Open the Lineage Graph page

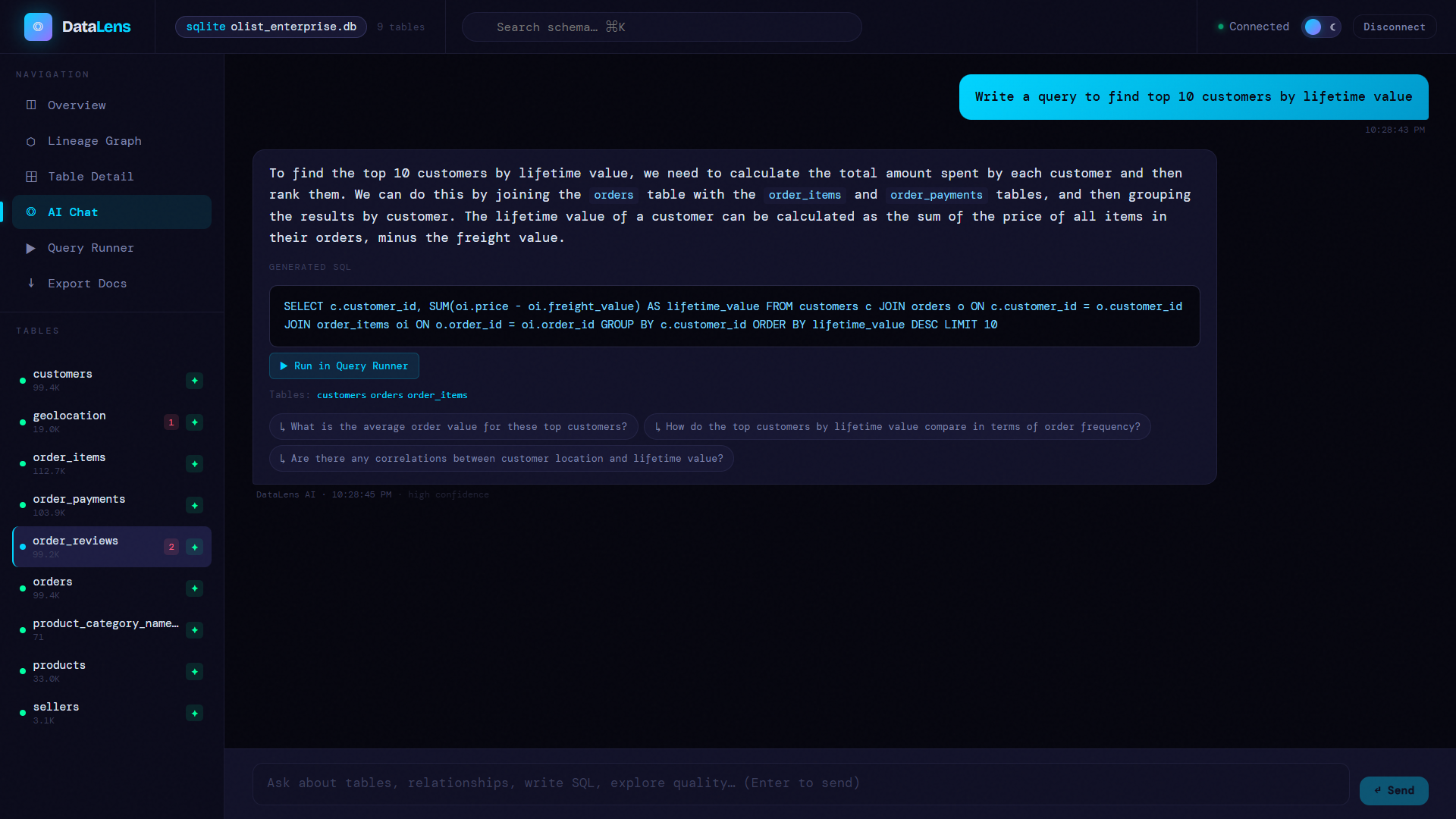pos(111,141)
